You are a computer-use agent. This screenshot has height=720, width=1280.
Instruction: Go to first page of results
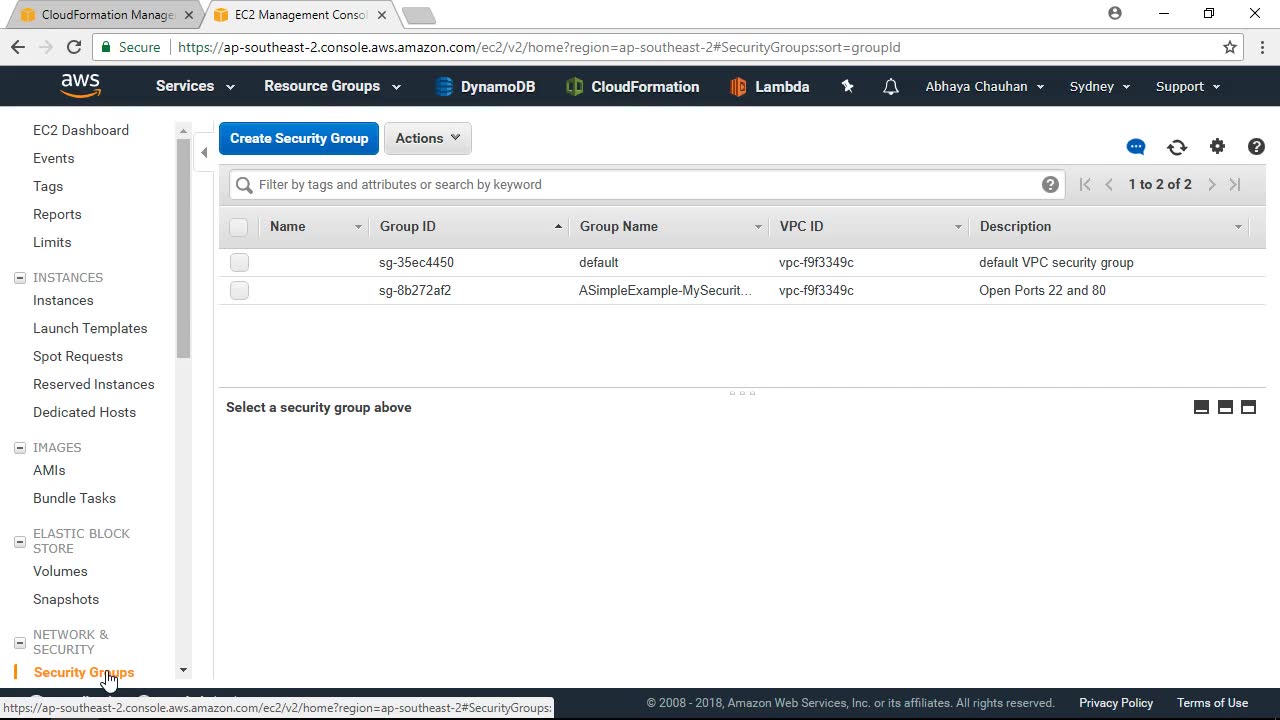[x=1085, y=184]
